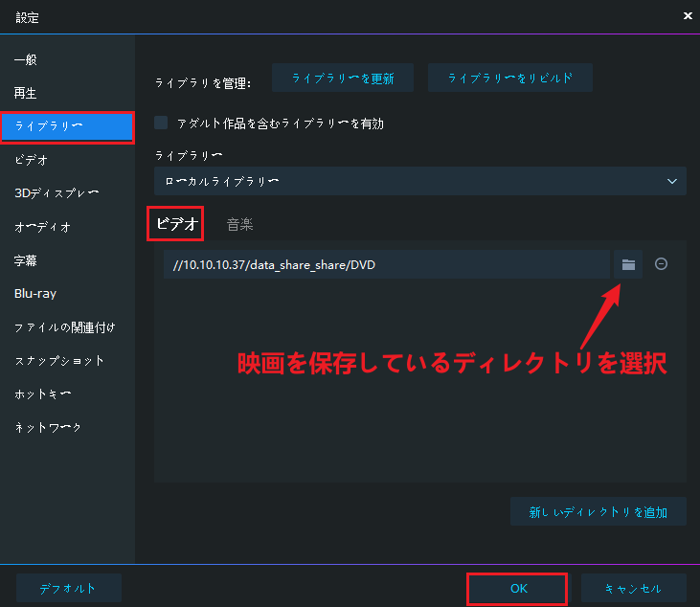This screenshot has height=607, width=700.
Task: Click the directory path field
Action: click(x=386, y=264)
